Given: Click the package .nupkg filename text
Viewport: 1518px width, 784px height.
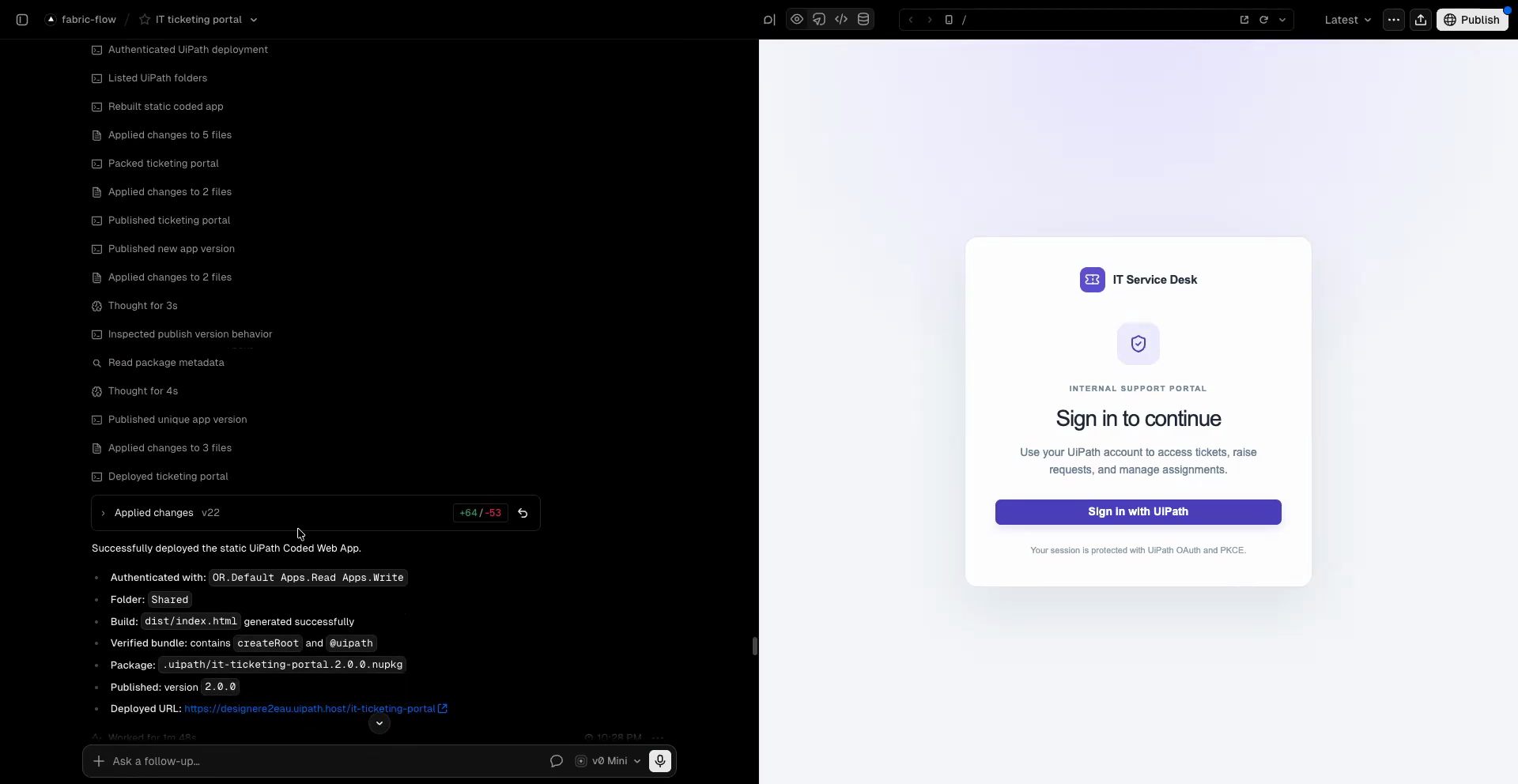Looking at the screenshot, I should click(x=282, y=665).
